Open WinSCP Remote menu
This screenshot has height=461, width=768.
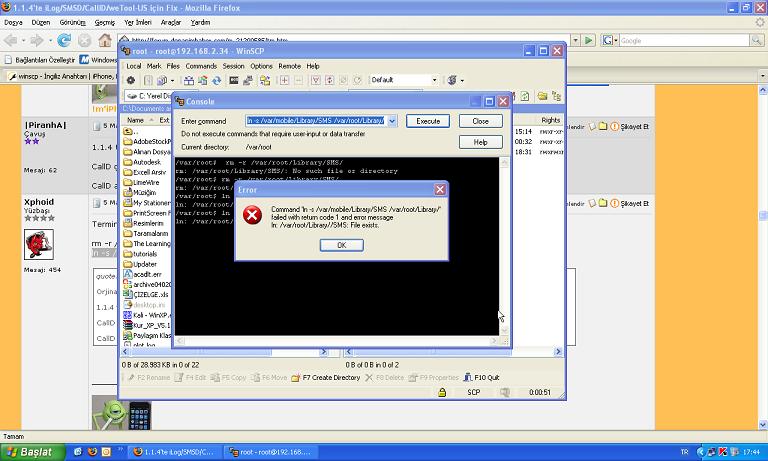coord(289,66)
